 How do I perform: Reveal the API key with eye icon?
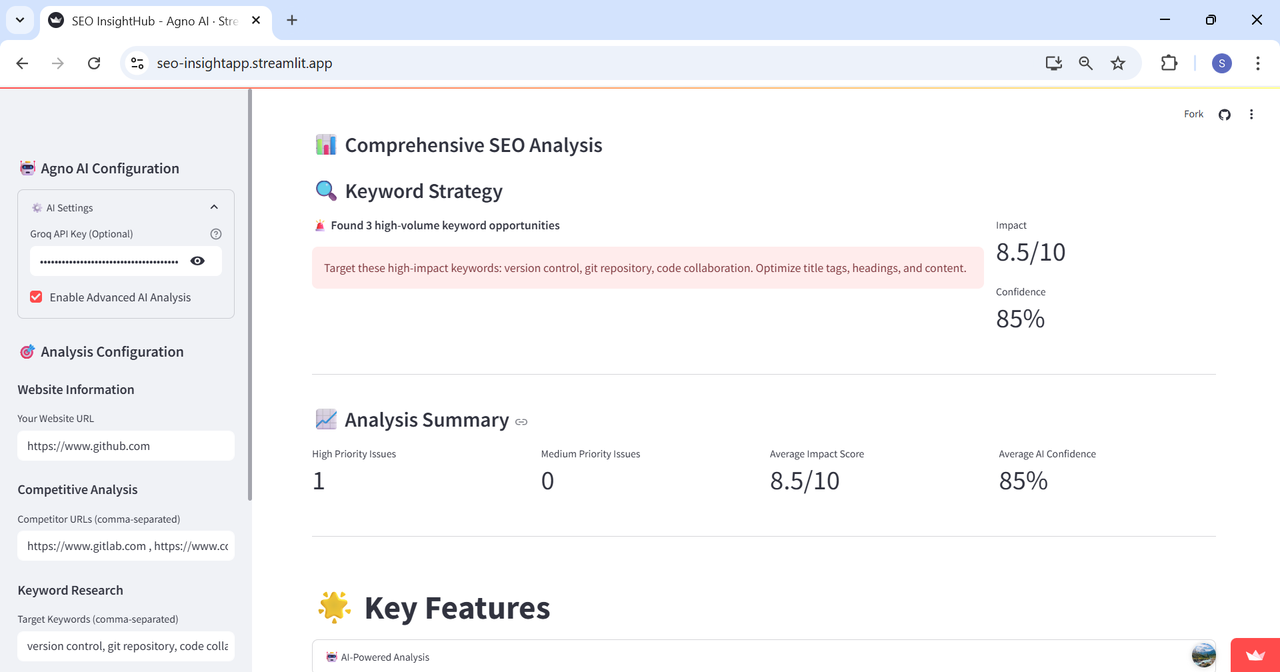[x=198, y=261]
